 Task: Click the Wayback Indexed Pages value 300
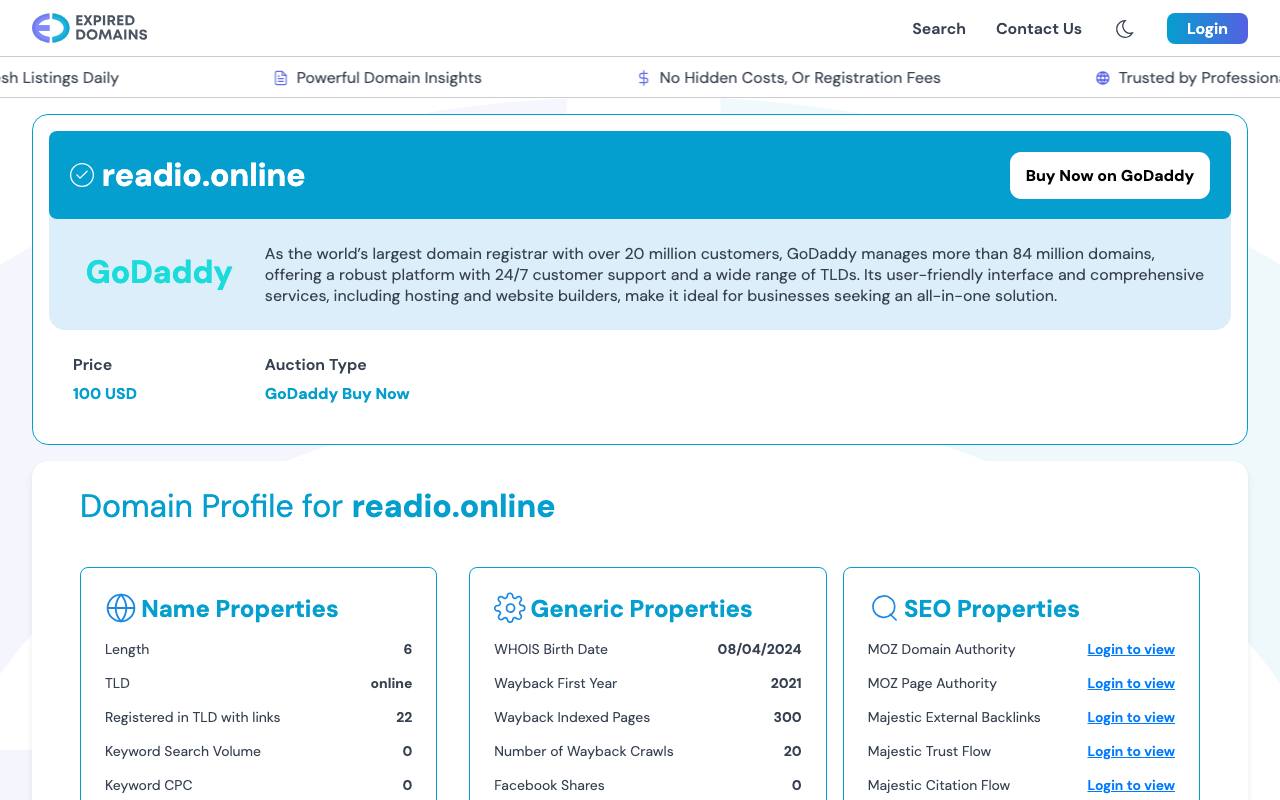[x=787, y=717]
